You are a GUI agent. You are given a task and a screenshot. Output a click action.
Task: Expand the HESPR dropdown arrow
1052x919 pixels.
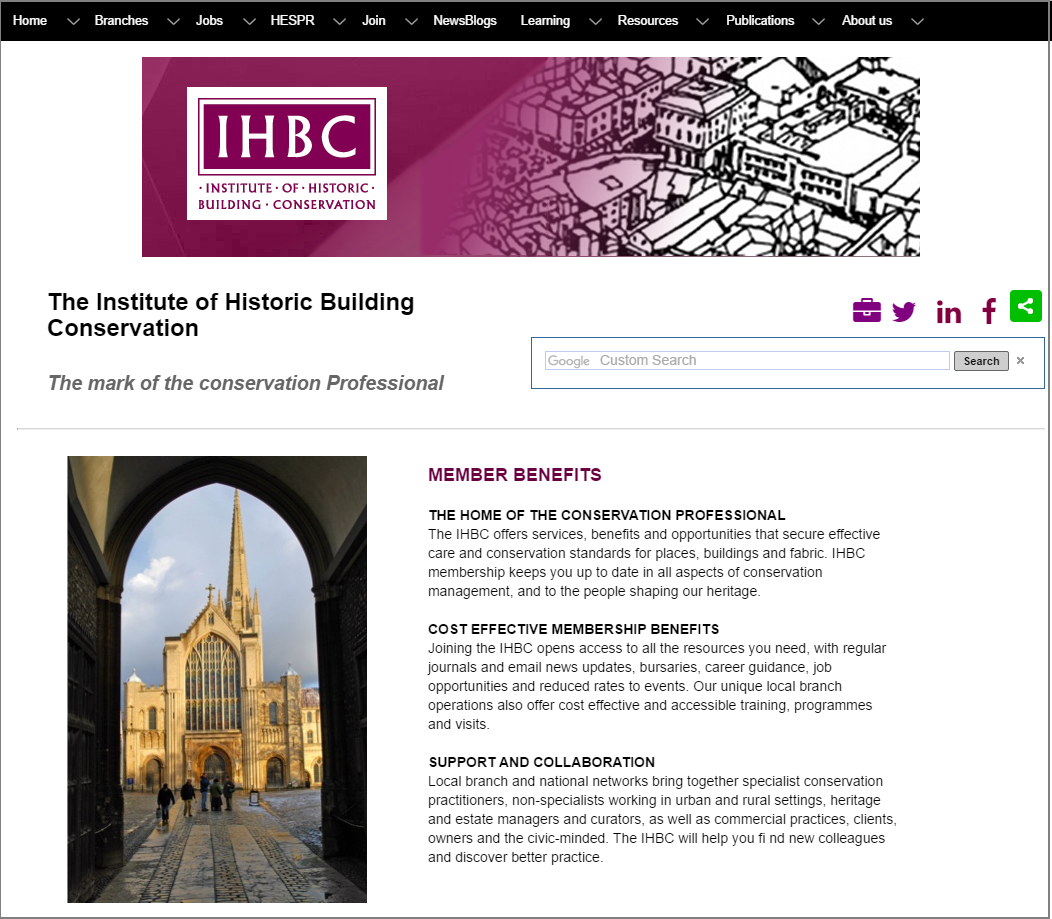[x=339, y=22]
